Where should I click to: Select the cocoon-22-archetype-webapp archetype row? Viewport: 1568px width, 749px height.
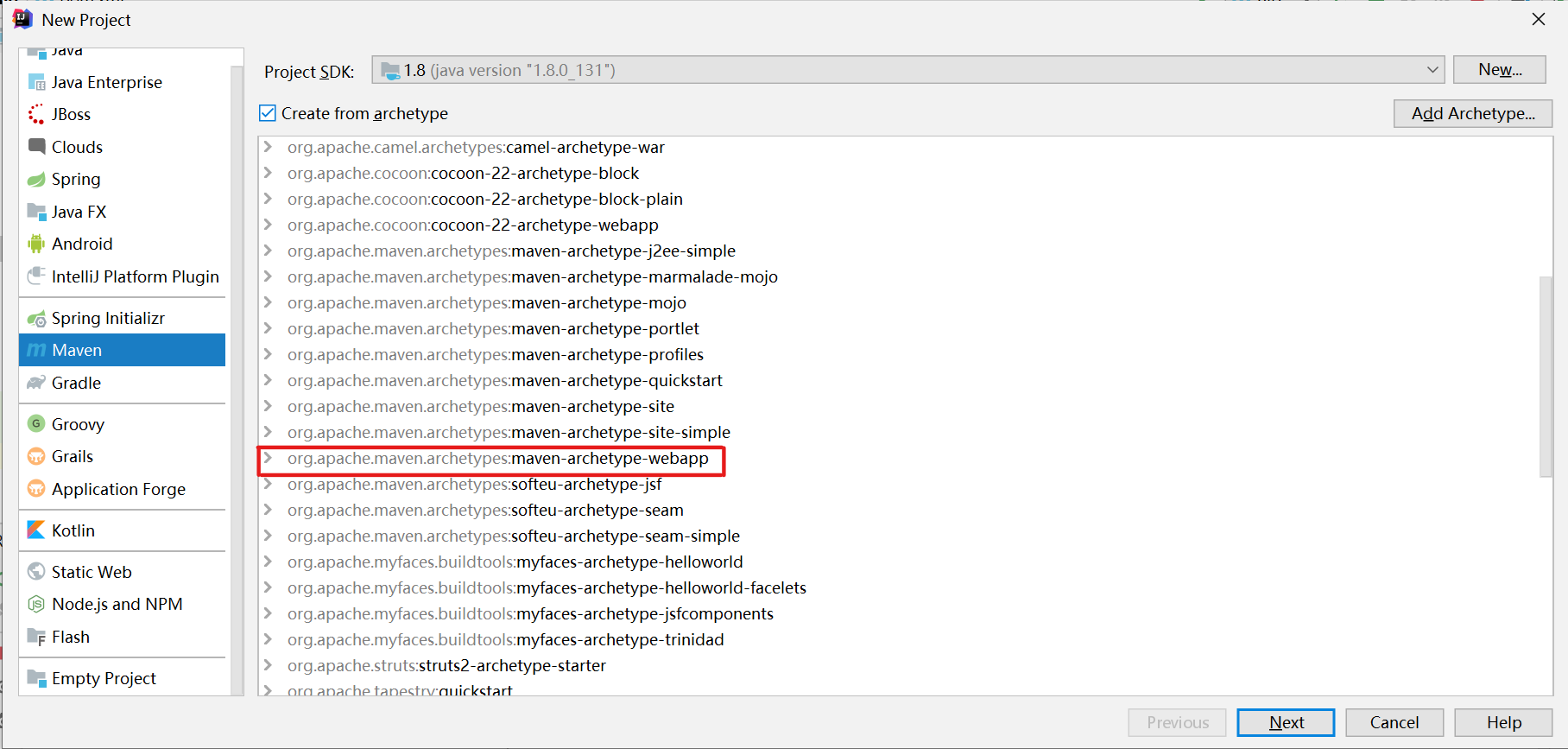click(x=472, y=225)
